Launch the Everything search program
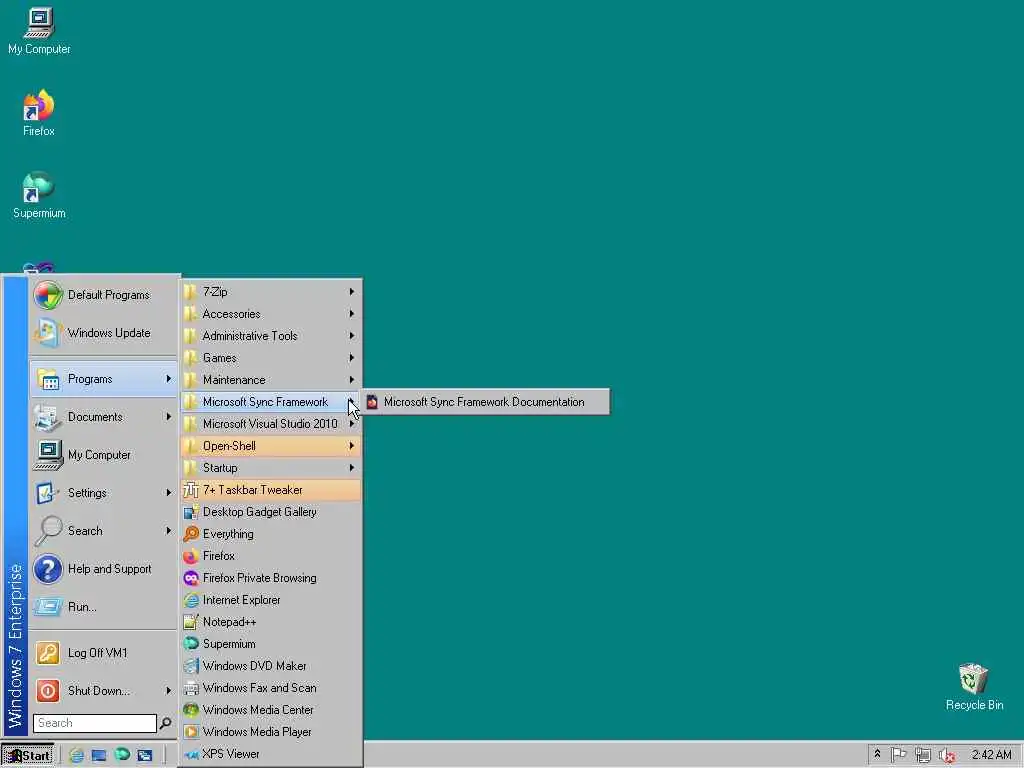1024x768 pixels. click(271, 534)
